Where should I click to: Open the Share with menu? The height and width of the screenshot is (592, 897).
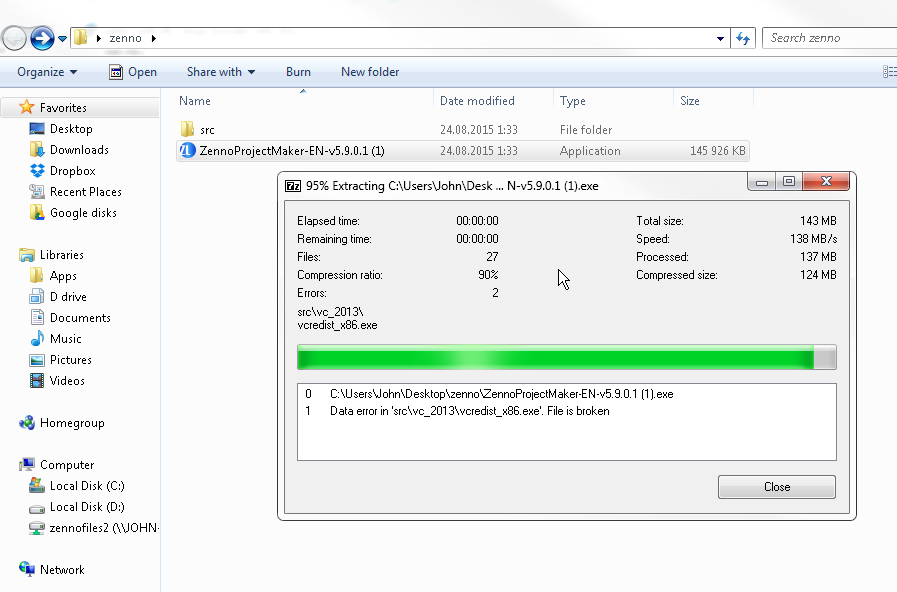(221, 72)
